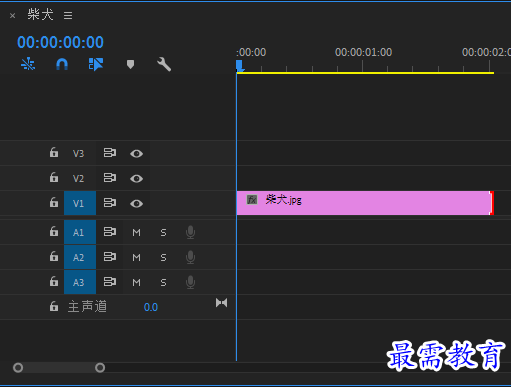
Task: Toggle sync lock for V1
Action: click(x=110, y=203)
